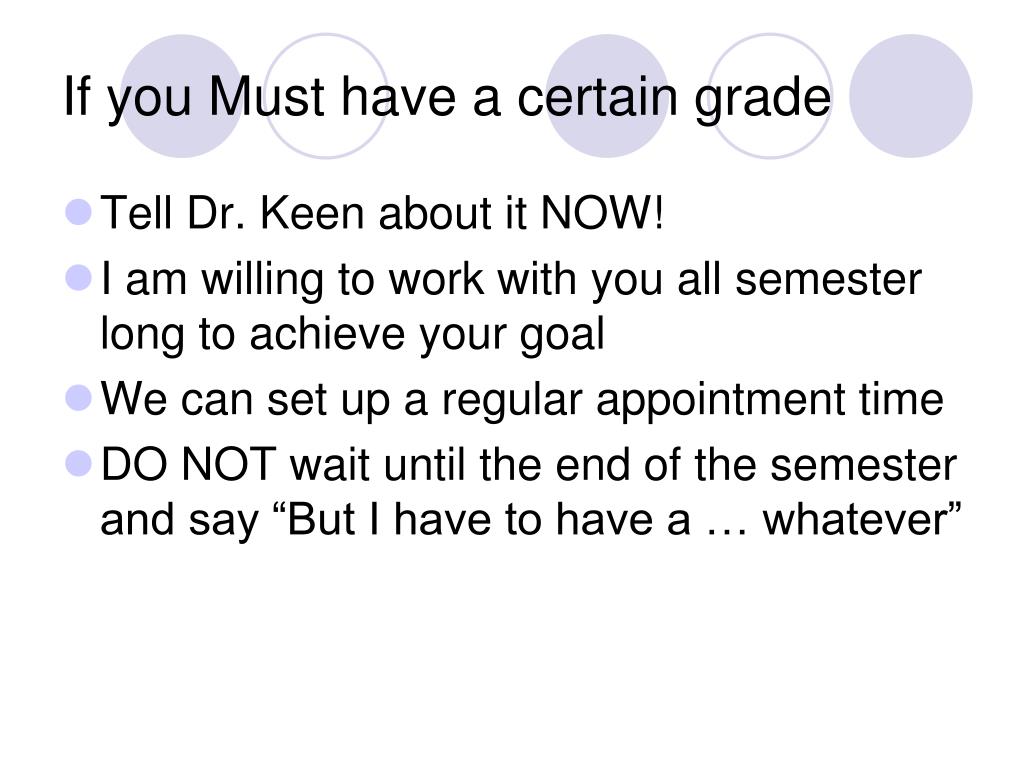The width and height of the screenshot is (1024, 768).
Task: Click the line 'DO NOT wait until the end'
Action: click(x=529, y=464)
